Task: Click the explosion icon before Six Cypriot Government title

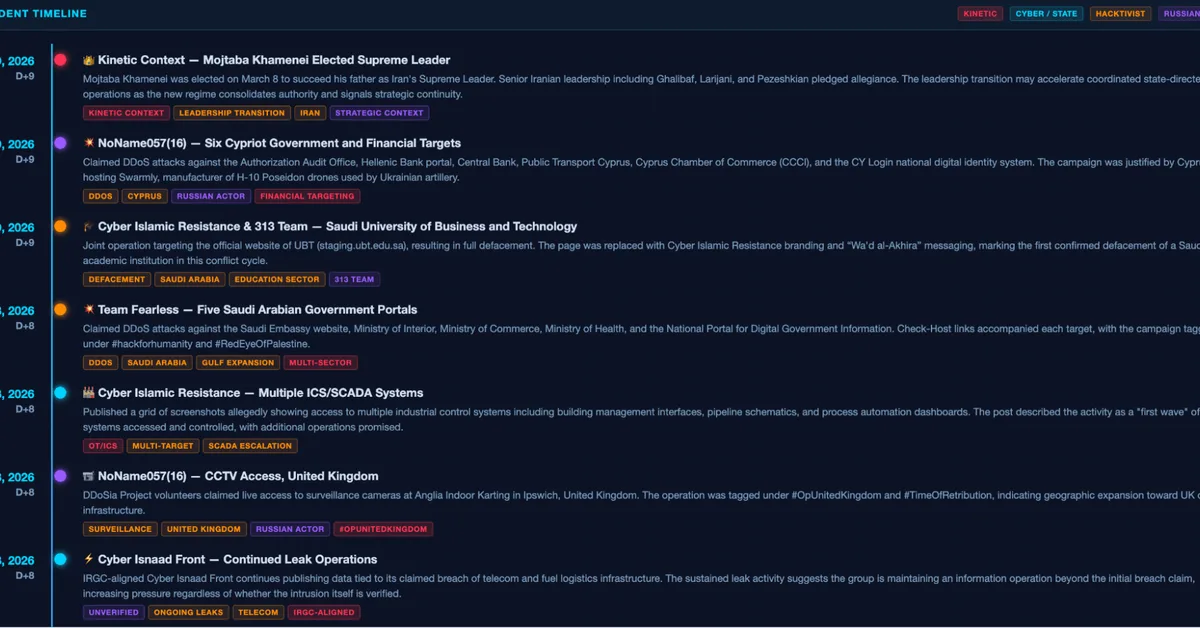Action: click(89, 143)
